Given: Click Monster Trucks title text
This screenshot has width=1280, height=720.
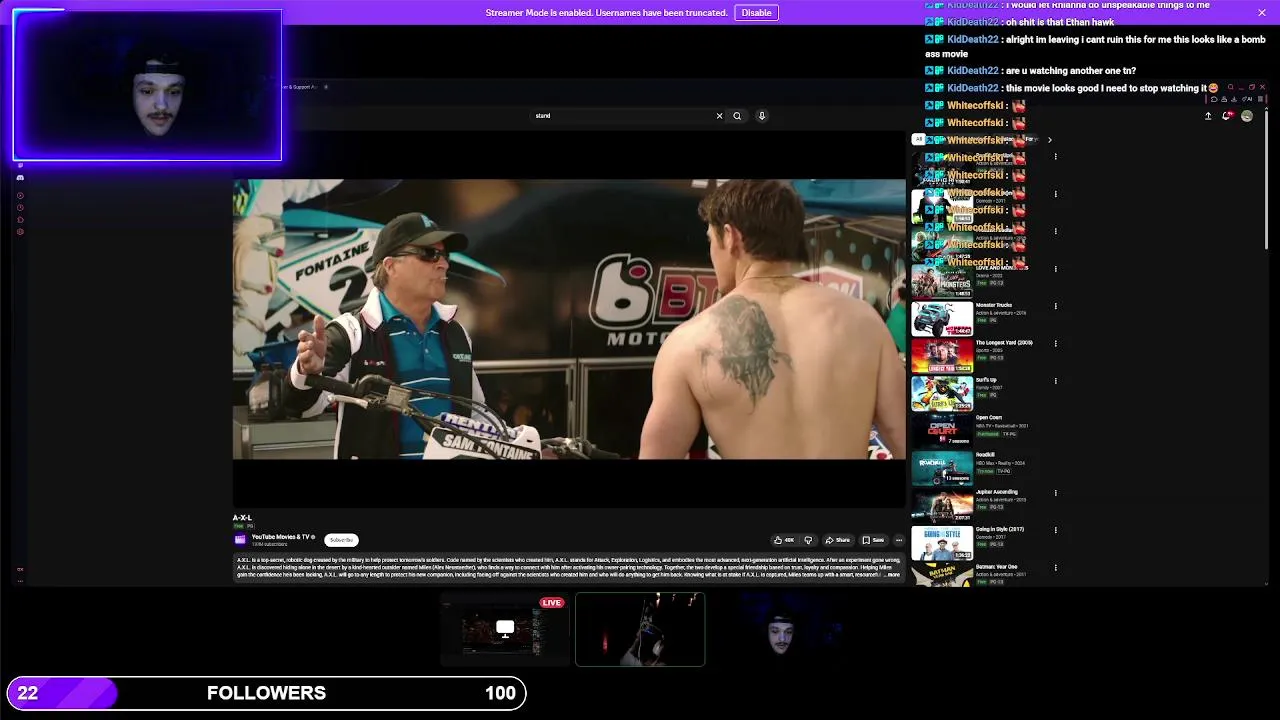Looking at the screenshot, I should (994, 305).
